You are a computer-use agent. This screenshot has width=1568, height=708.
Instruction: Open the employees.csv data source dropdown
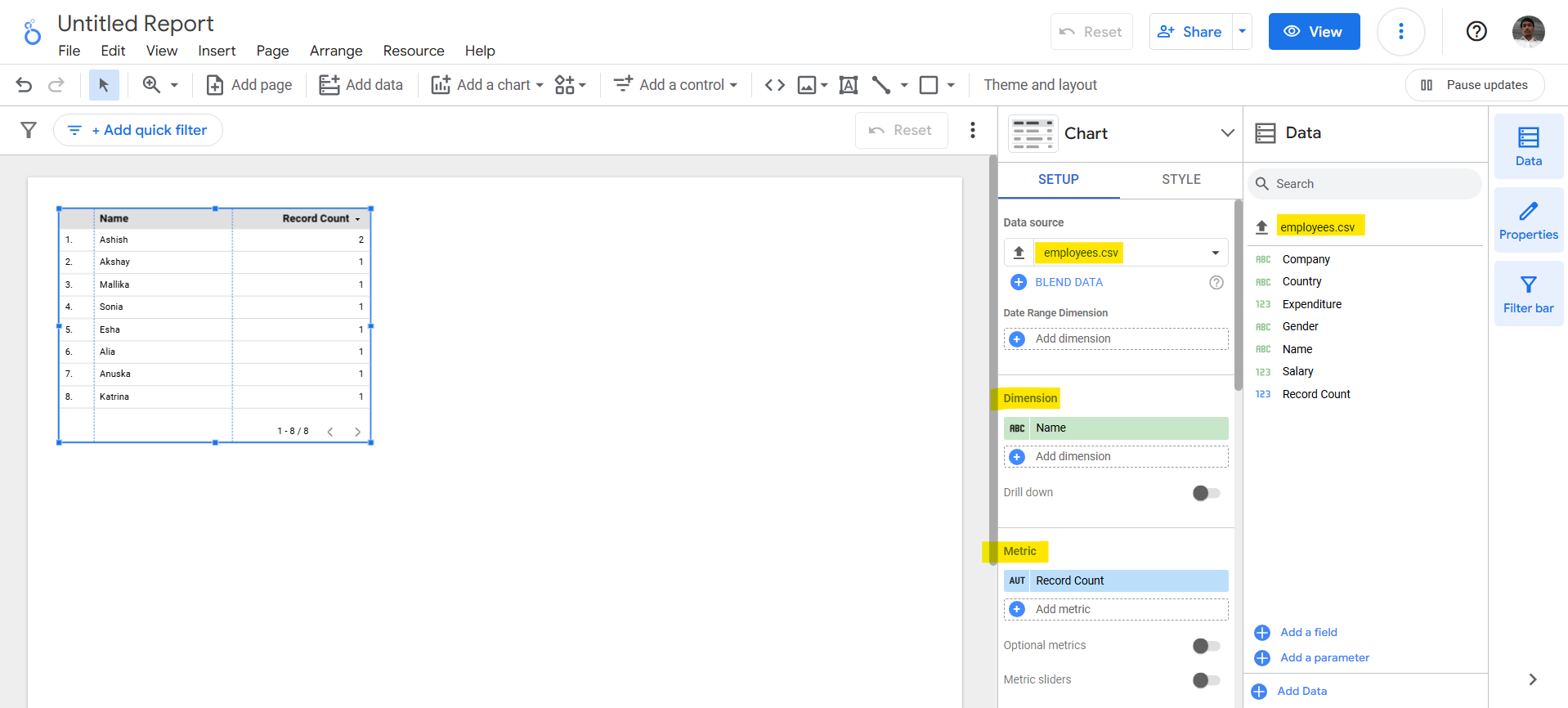pos(1215,253)
